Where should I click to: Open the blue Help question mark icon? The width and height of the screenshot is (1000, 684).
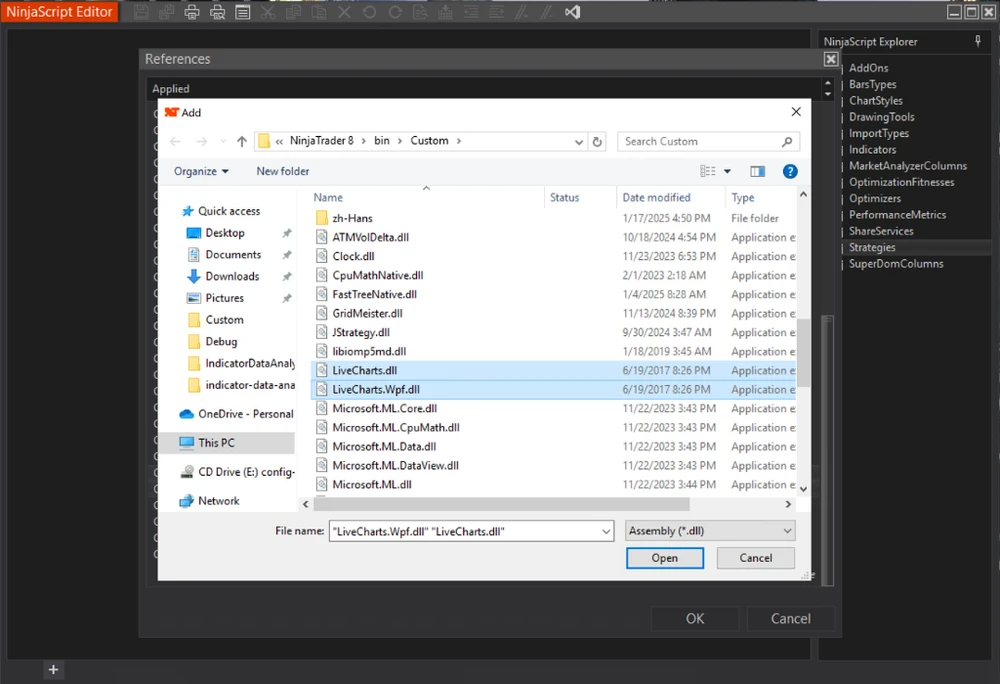click(790, 171)
